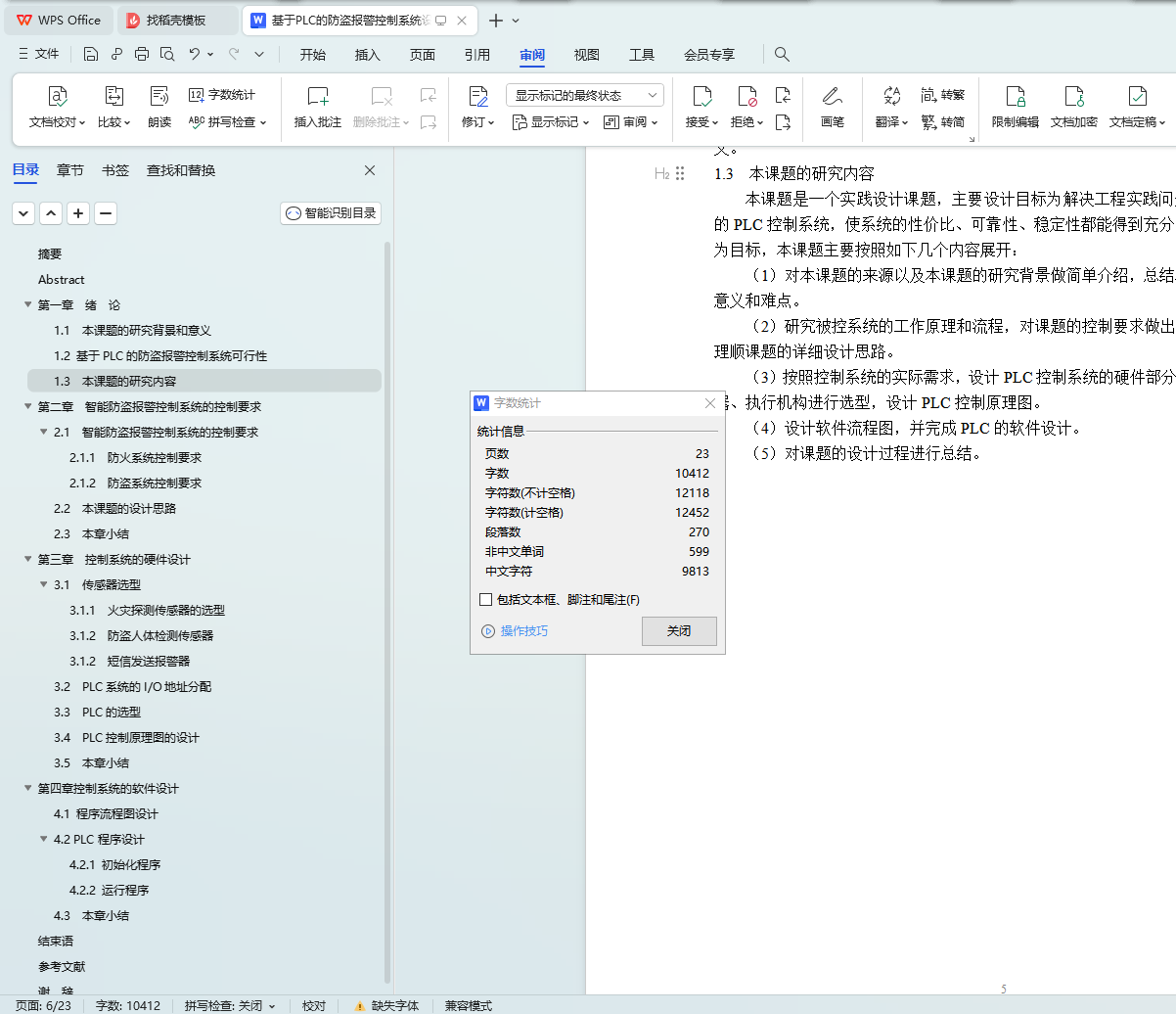
Task: Click 字数: 10412 in status bar
Action: coord(128,1005)
